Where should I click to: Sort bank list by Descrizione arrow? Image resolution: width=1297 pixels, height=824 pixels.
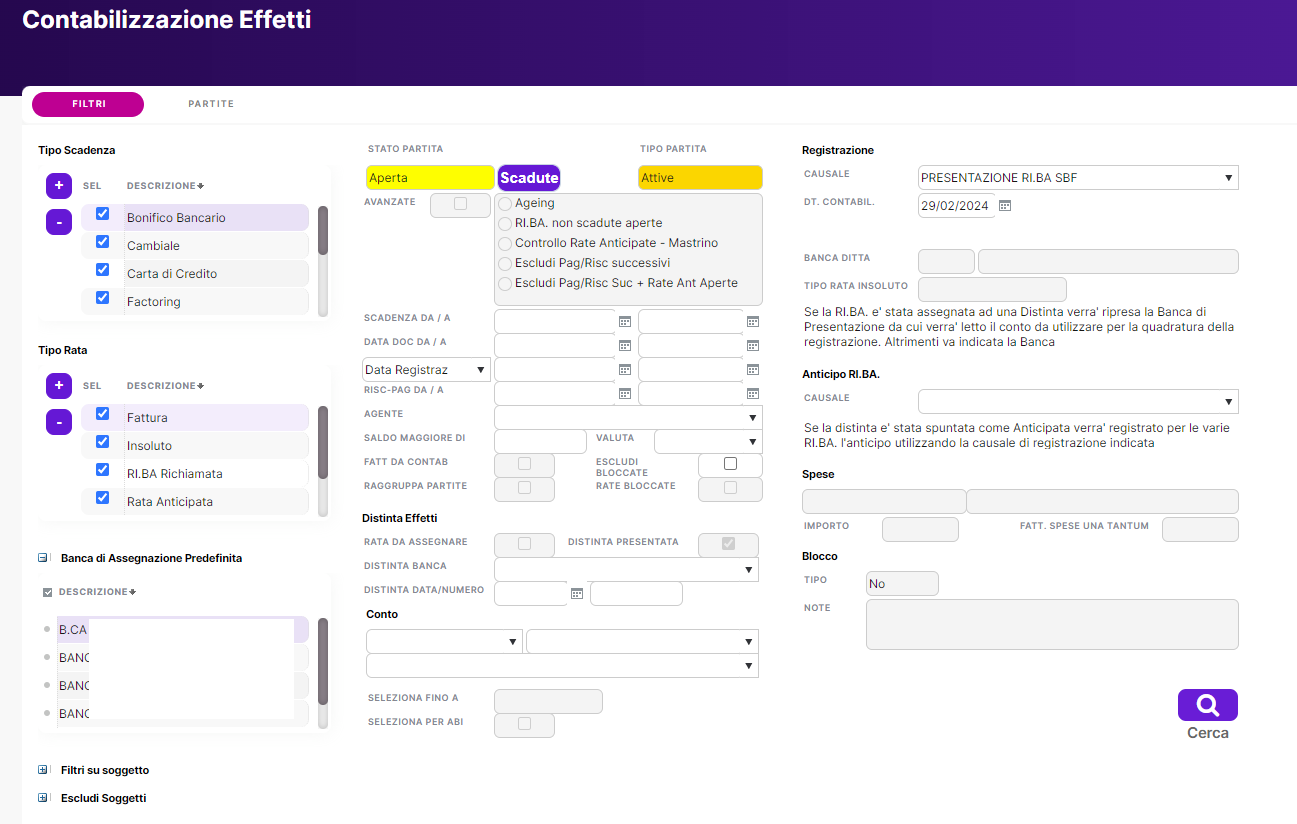click(133, 592)
